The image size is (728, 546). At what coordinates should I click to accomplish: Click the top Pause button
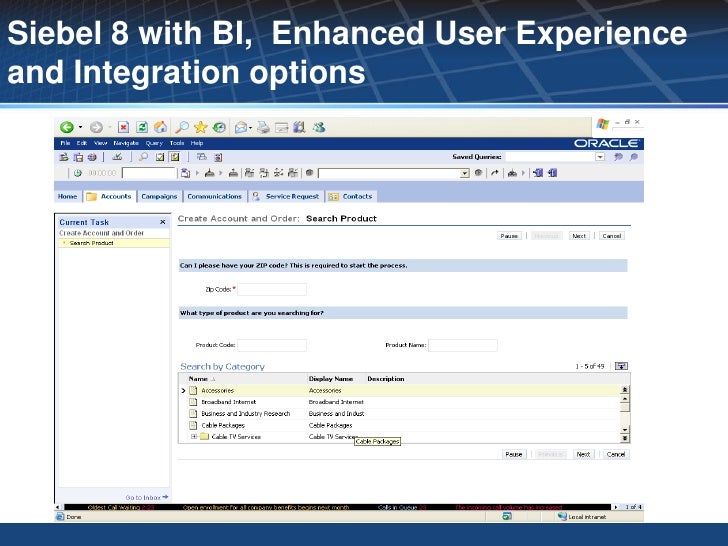[509, 236]
